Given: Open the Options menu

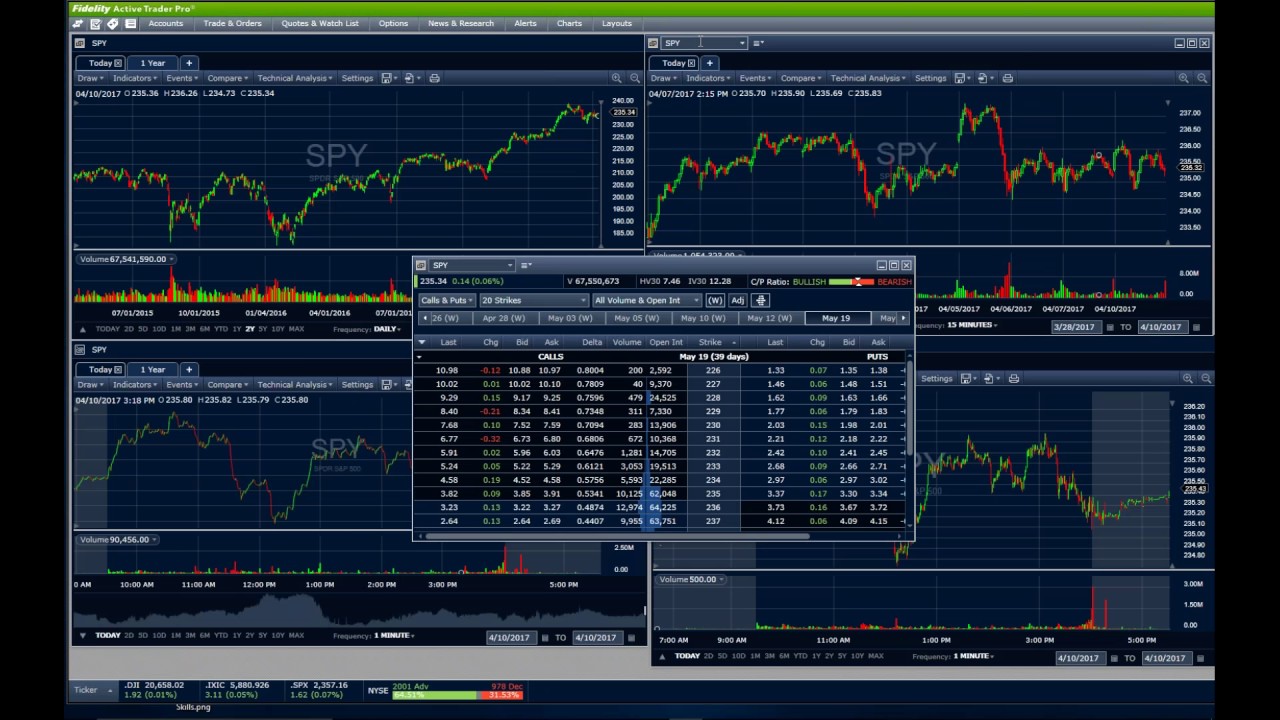Looking at the screenshot, I should (393, 23).
